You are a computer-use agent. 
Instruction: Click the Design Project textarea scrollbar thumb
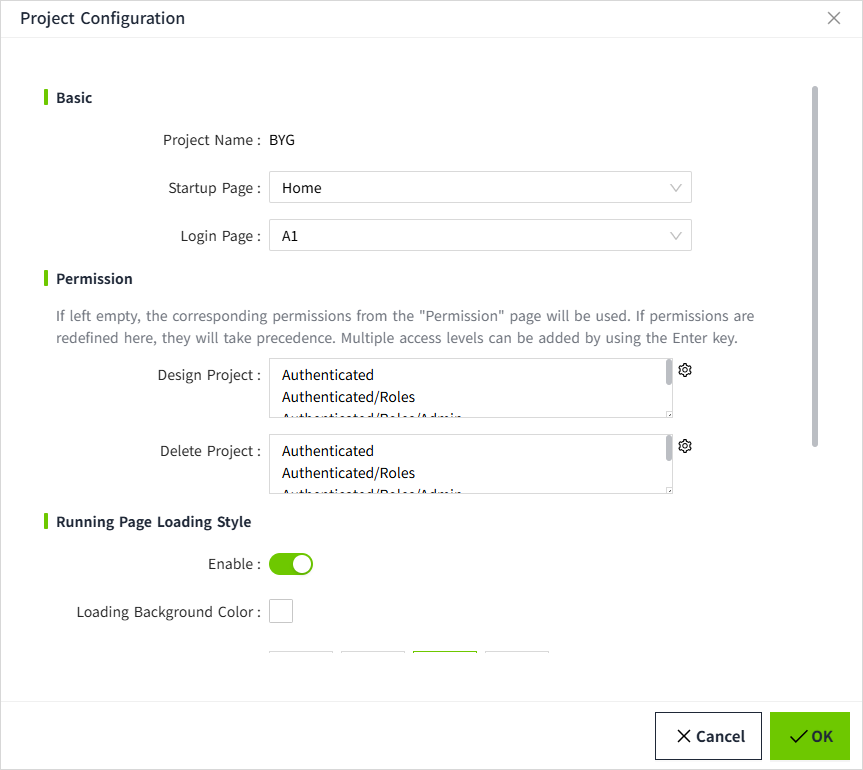tap(669, 372)
